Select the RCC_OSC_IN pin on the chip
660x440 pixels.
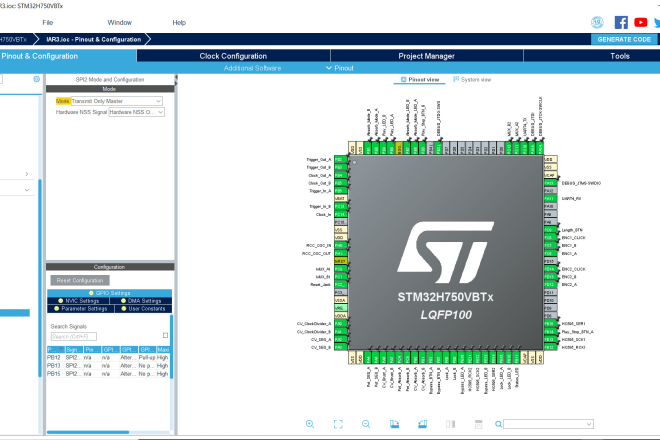[341, 245]
